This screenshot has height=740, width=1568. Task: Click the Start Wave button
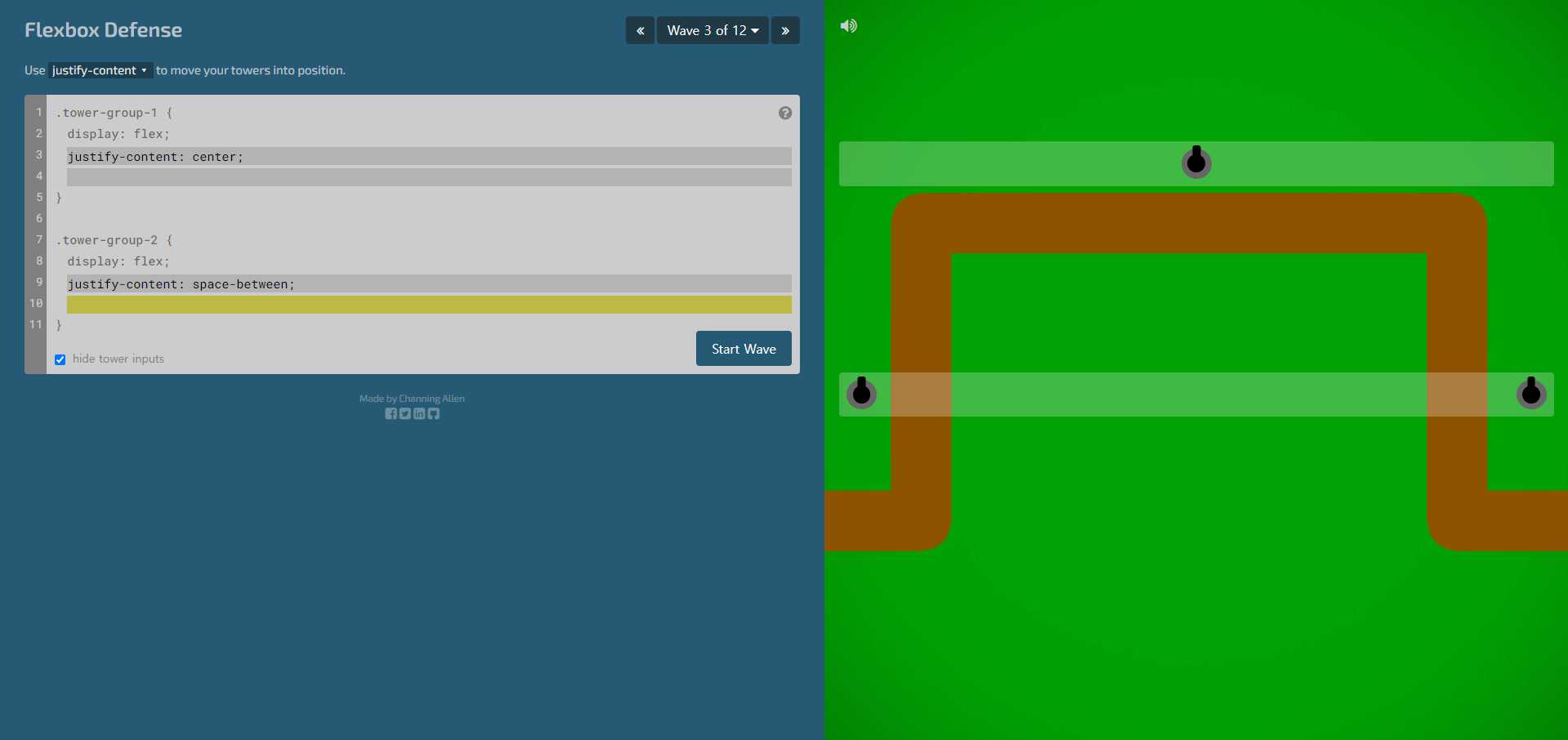744,349
